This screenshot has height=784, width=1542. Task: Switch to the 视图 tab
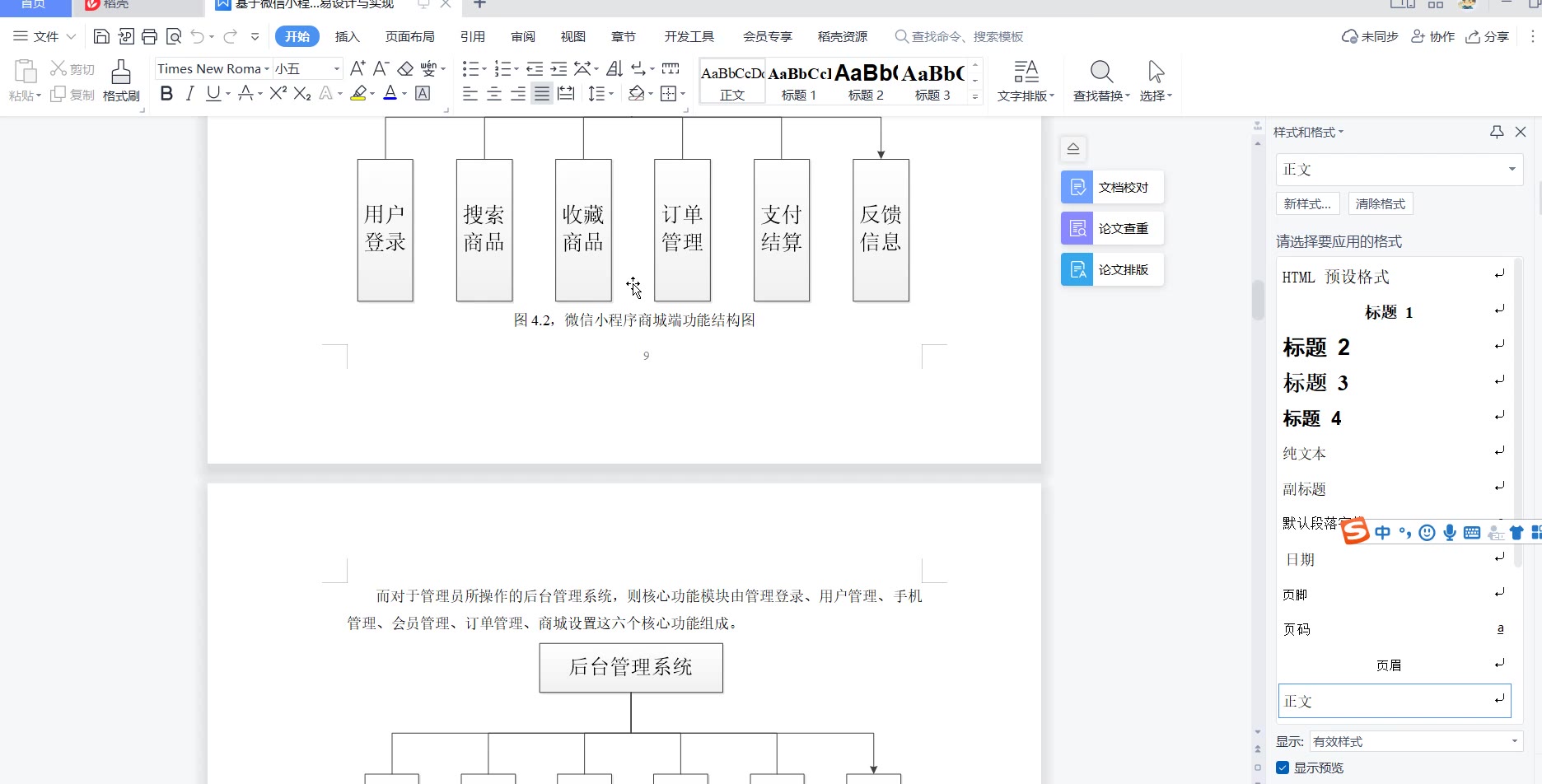(573, 36)
